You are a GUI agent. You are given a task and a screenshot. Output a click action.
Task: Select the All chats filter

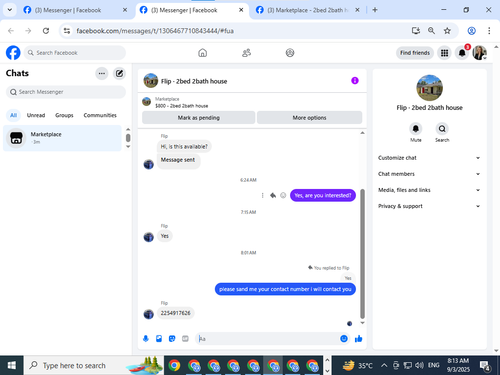tap(13, 115)
